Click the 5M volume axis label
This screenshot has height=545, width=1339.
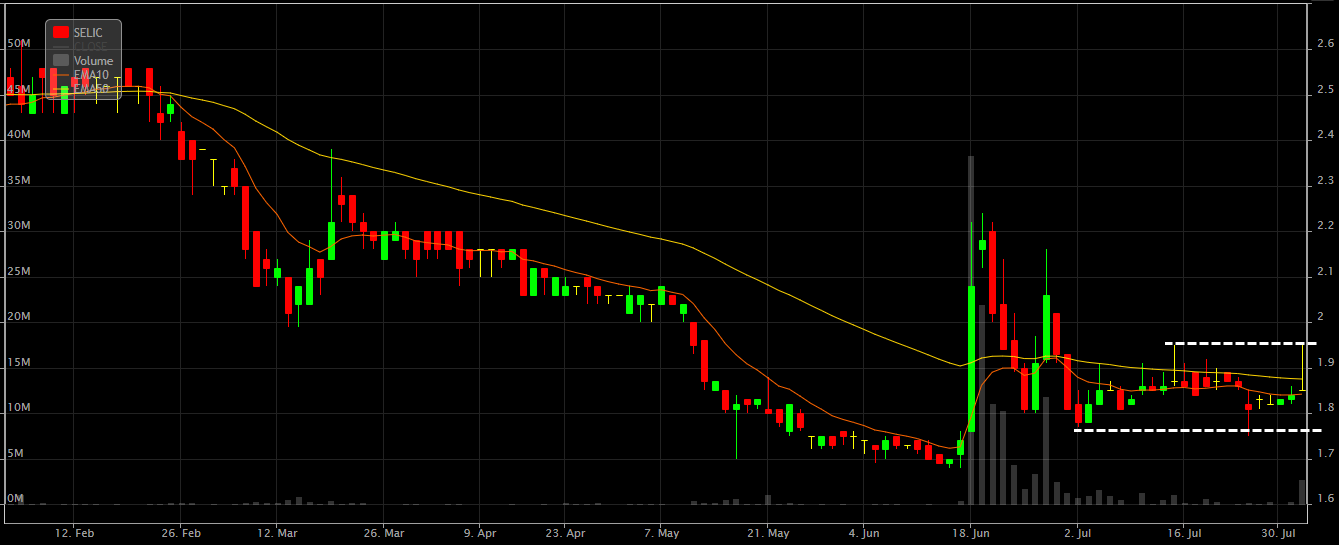point(15,453)
